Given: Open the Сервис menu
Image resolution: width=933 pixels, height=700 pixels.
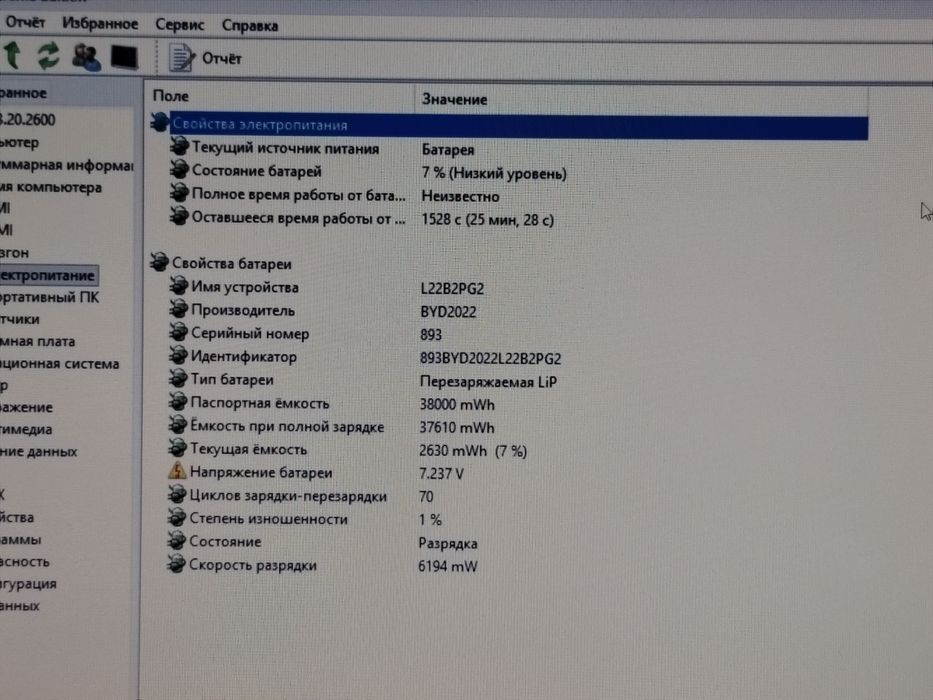Looking at the screenshot, I should (180, 25).
